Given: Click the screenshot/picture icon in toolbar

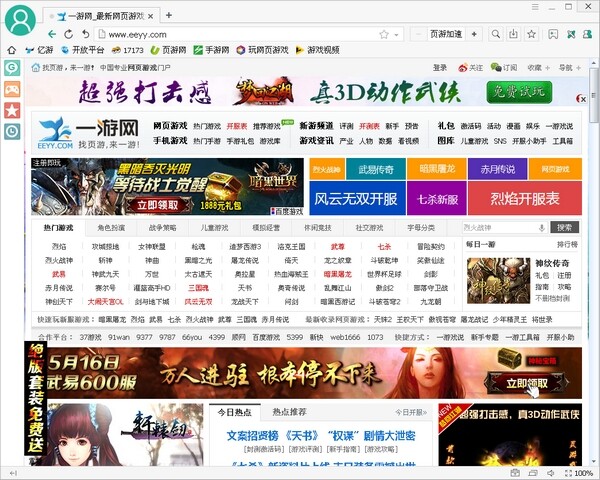Looking at the screenshot, I should (553, 34).
